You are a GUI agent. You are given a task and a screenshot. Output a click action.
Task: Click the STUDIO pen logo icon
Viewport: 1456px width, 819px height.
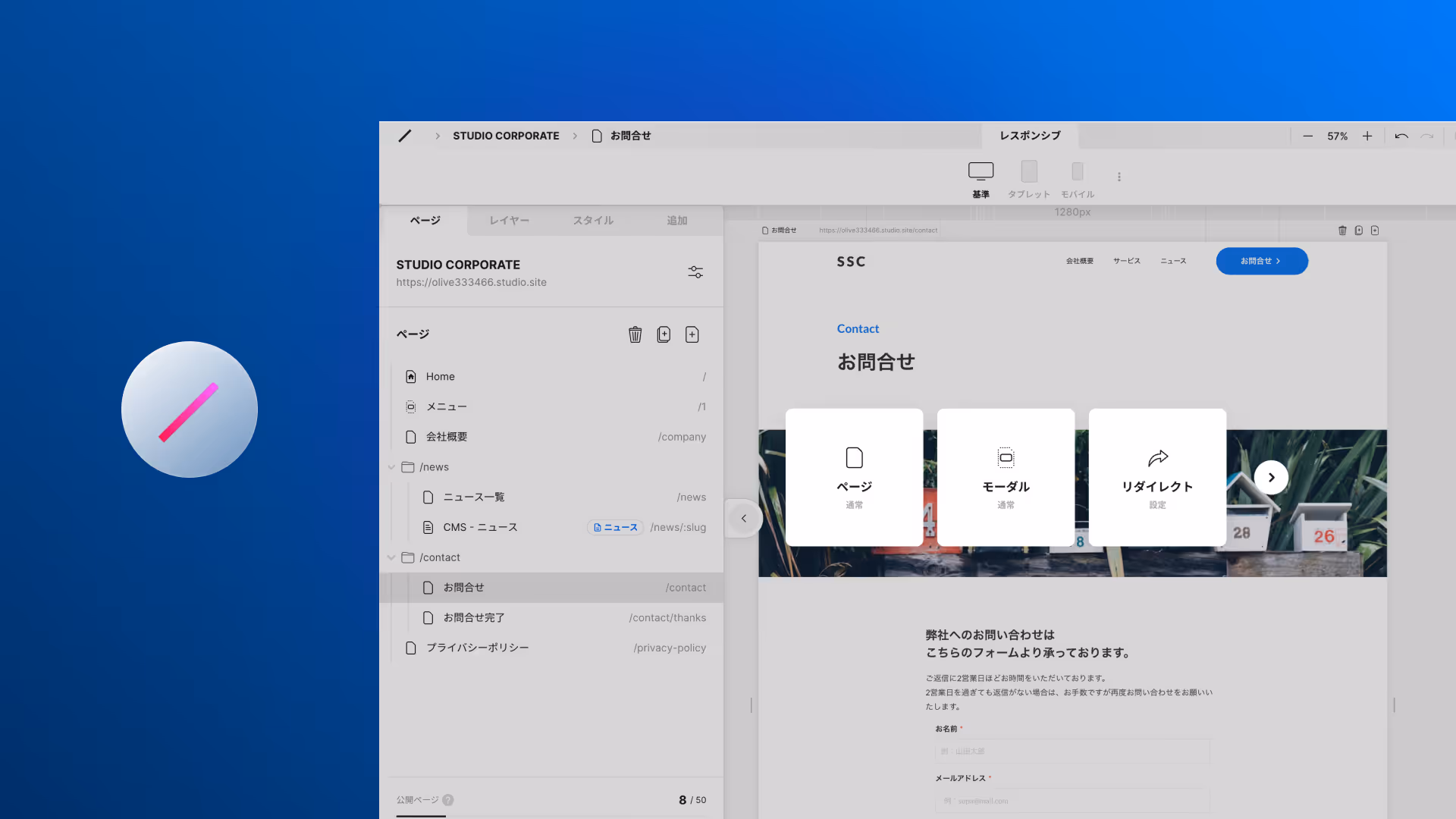point(405,136)
